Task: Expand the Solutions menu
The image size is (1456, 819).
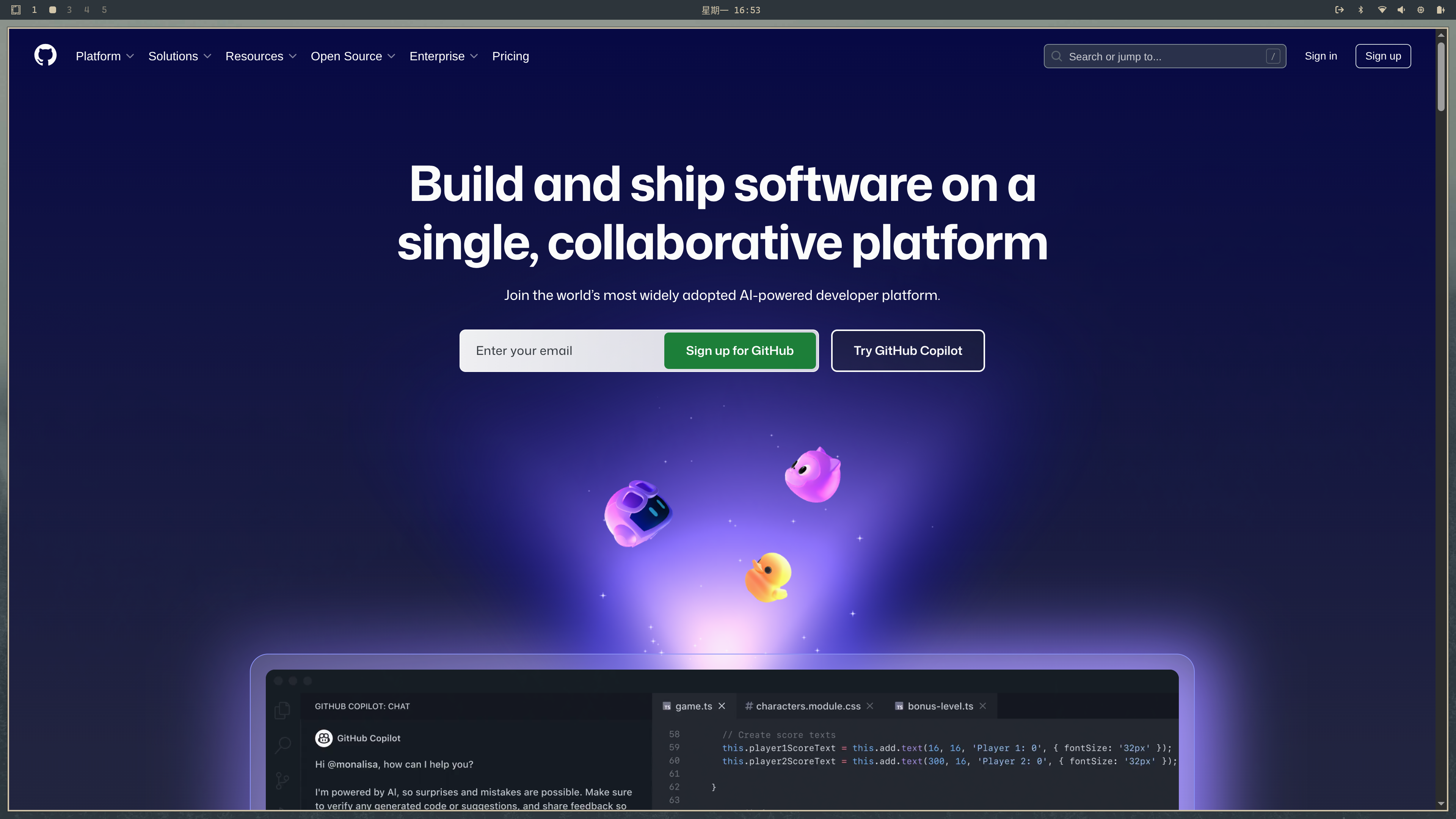Action: (x=180, y=56)
